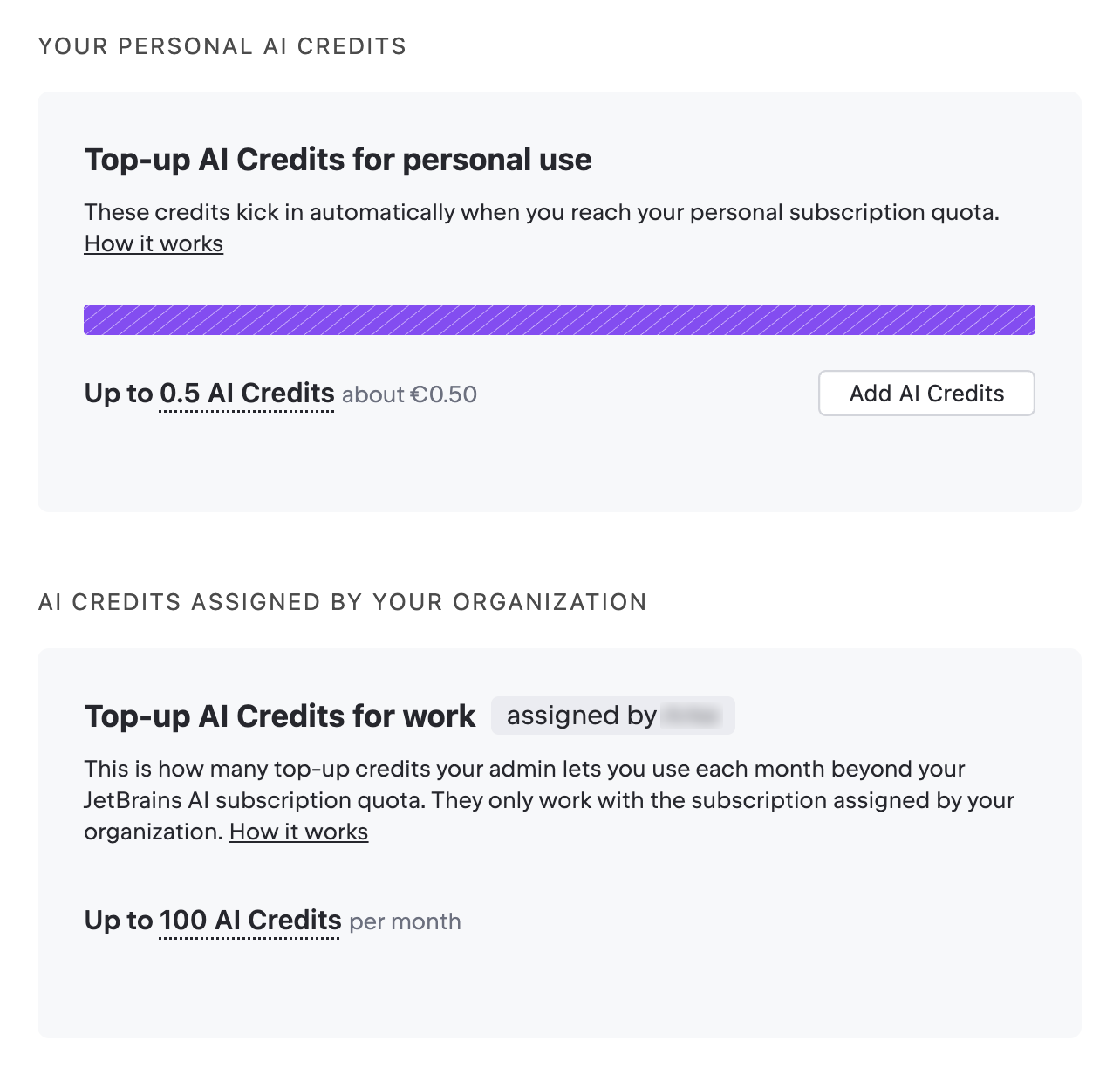The height and width of the screenshot is (1082, 1120).
Task: Click the right edge of the progress bar
Action: tap(1029, 319)
